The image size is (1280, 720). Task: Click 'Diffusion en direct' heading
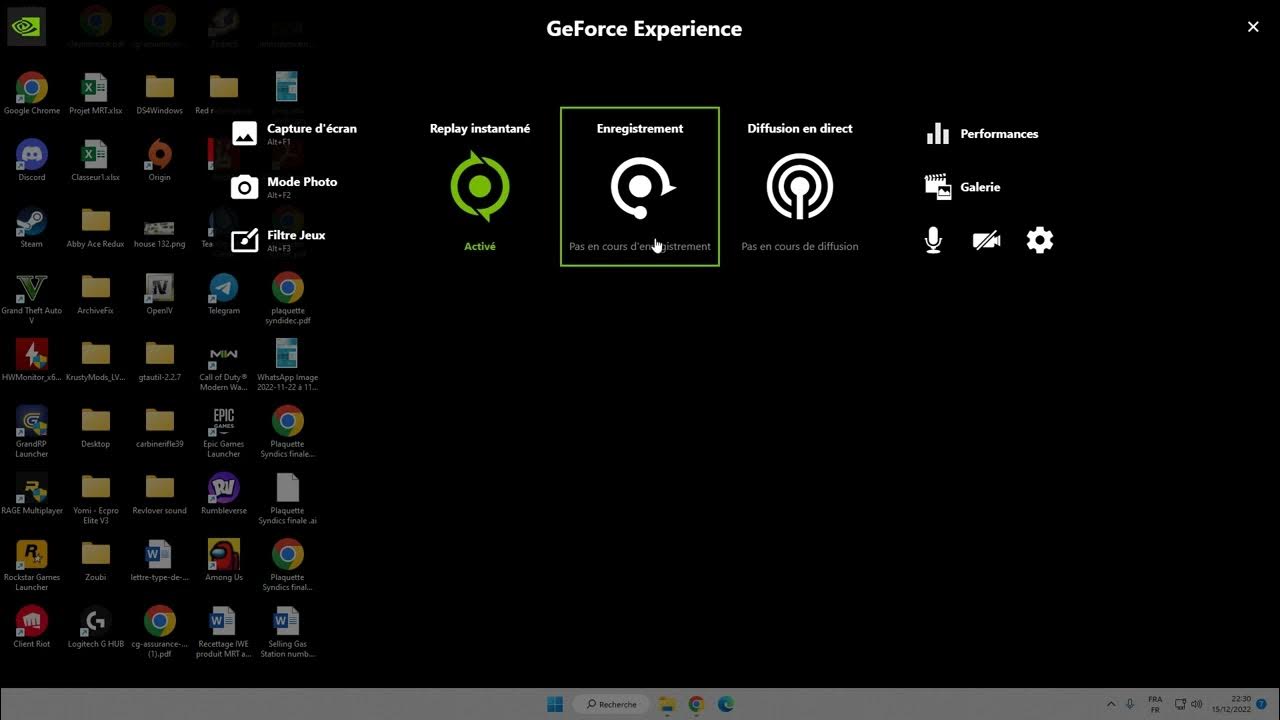pos(799,128)
